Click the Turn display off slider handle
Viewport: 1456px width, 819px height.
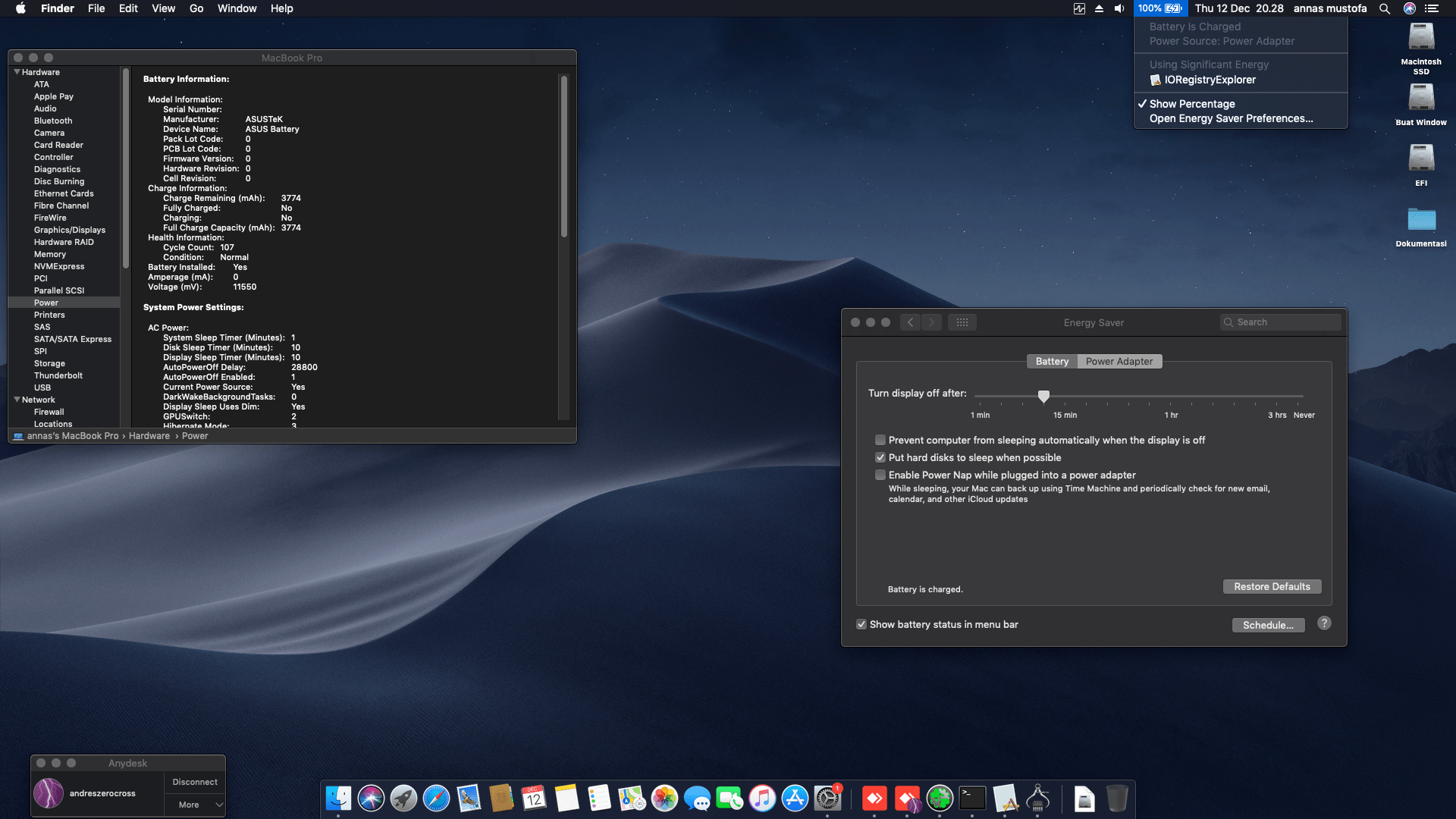pyautogui.click(x=1043, y=396)
